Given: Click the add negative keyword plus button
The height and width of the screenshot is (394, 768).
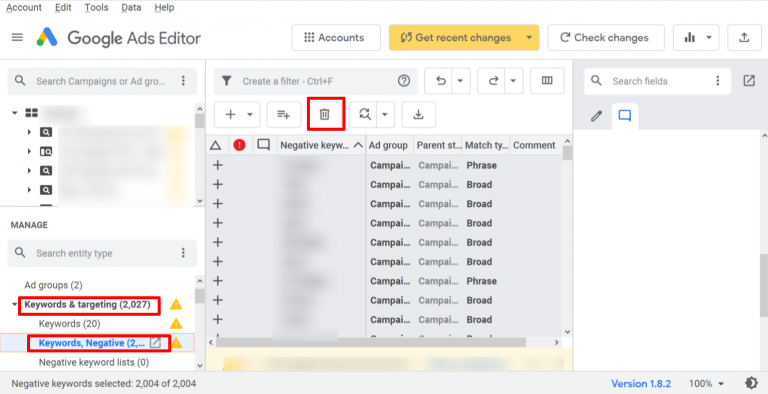Looking at the screenshot, I should (x=230, y=114).
